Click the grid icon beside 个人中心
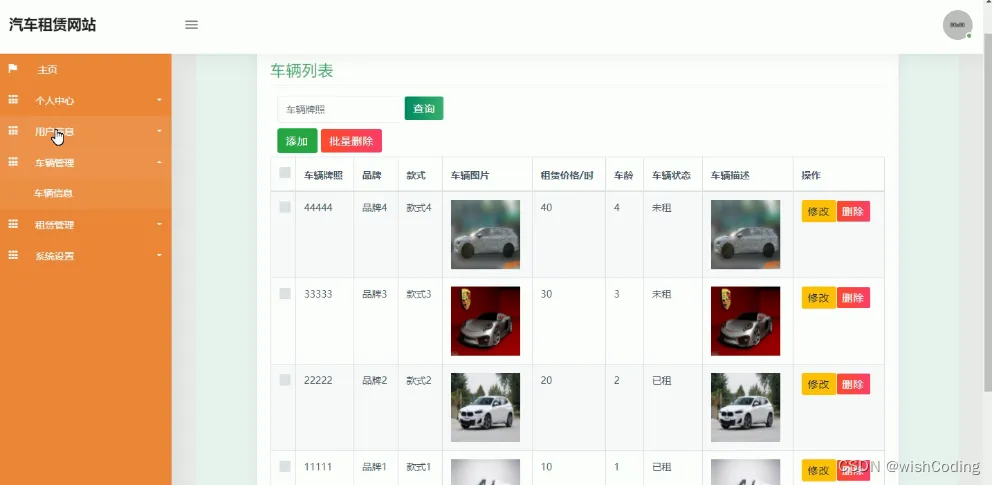 [x=13, y=100]
